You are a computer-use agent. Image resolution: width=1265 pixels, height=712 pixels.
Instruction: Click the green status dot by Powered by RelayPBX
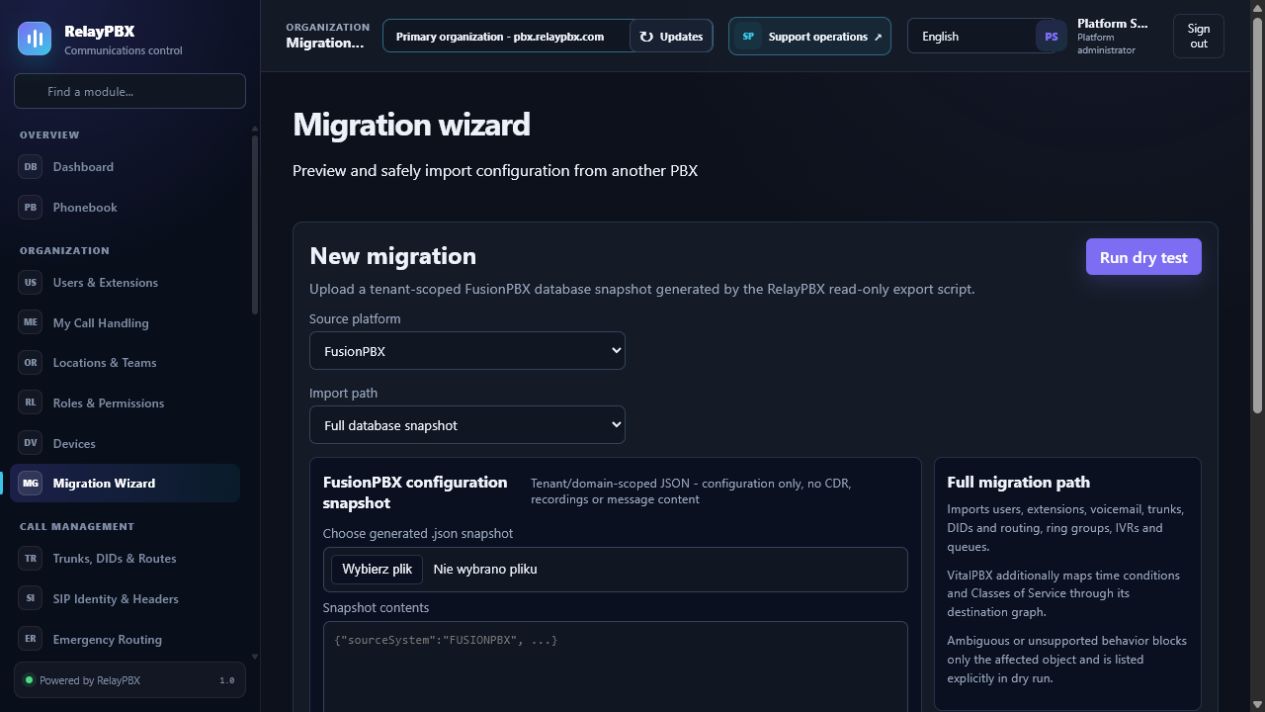[x=29, y=680]
